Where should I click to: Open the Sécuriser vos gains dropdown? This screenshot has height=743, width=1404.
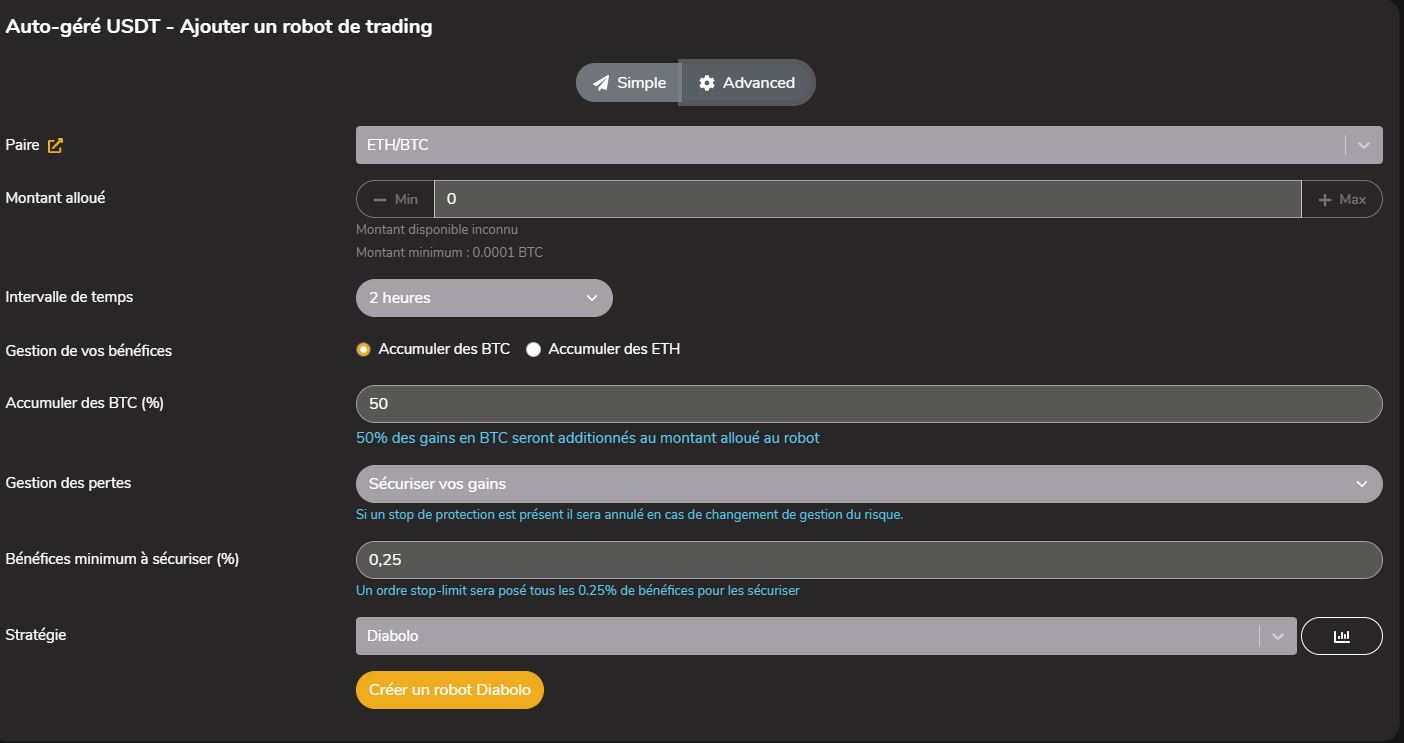869,484
